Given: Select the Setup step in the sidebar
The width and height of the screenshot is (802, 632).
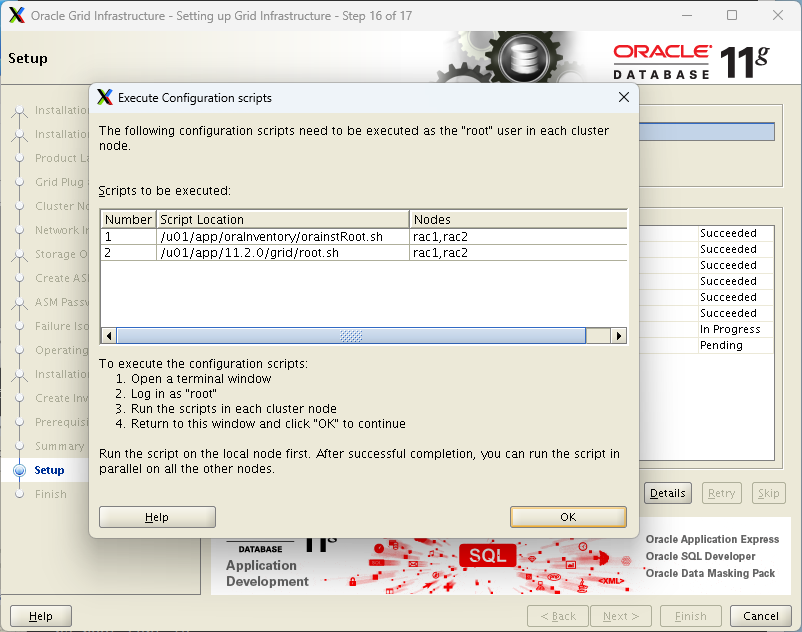Looking at the screenshot, I should [49, 470].
